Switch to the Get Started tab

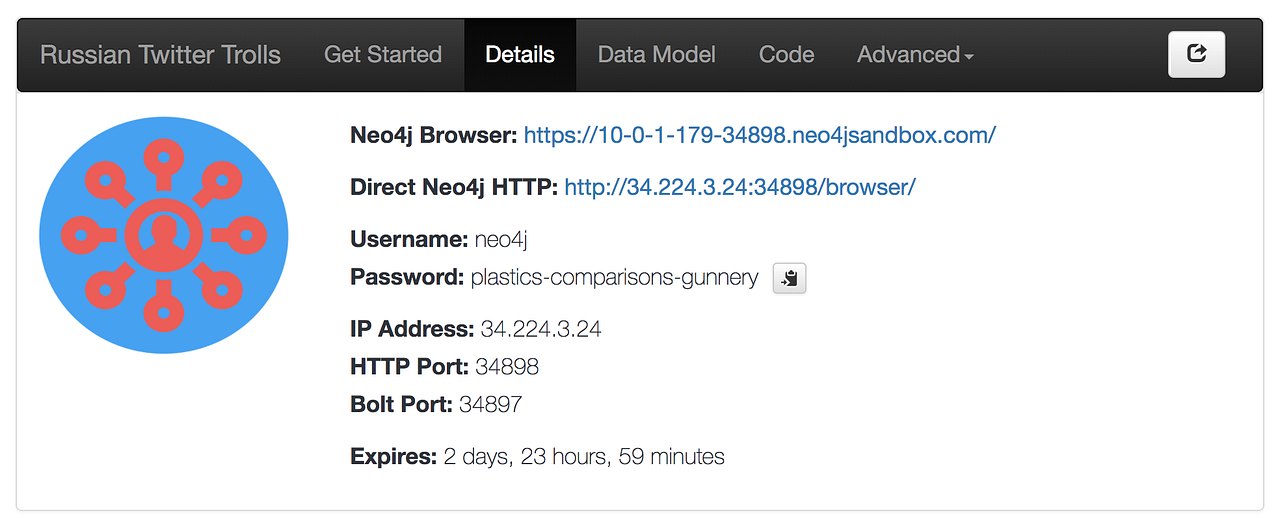click(x=383, y=55)
